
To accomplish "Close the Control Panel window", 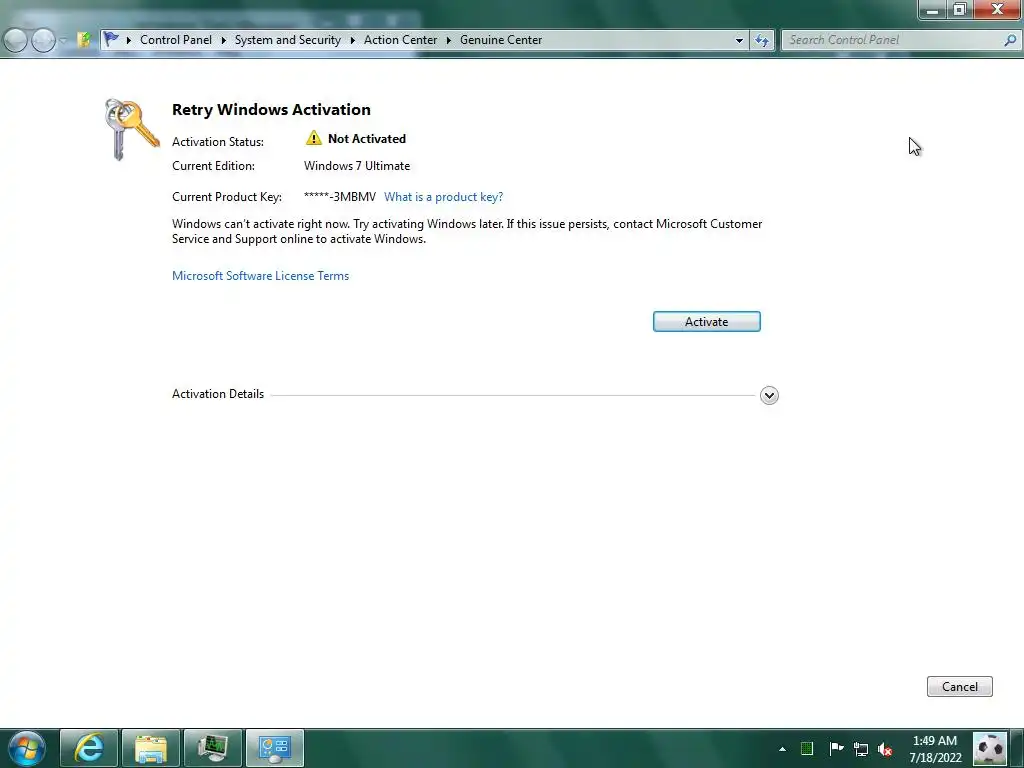I will point(997,10).
